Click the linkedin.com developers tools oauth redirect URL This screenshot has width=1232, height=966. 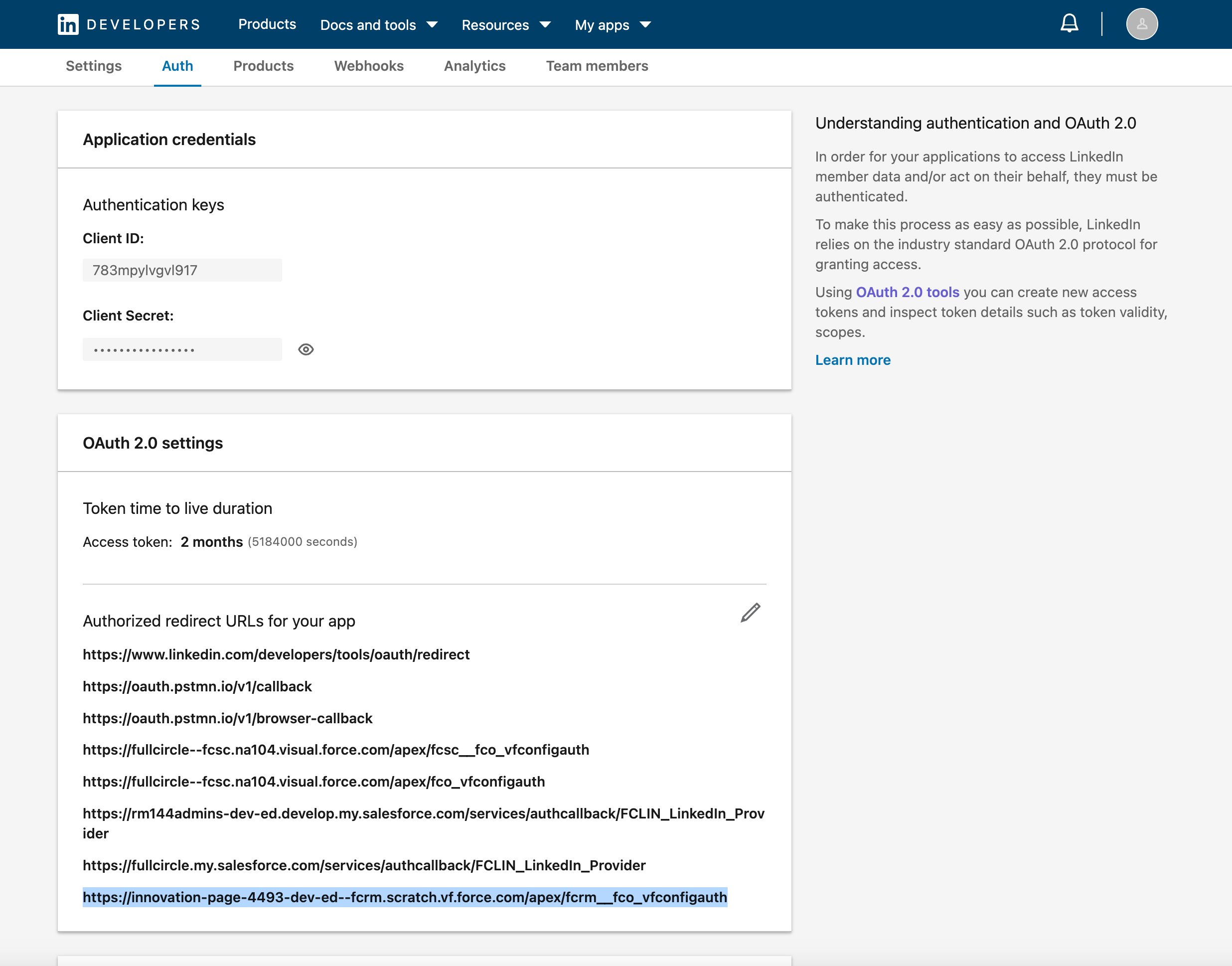[x=276, y=654]
